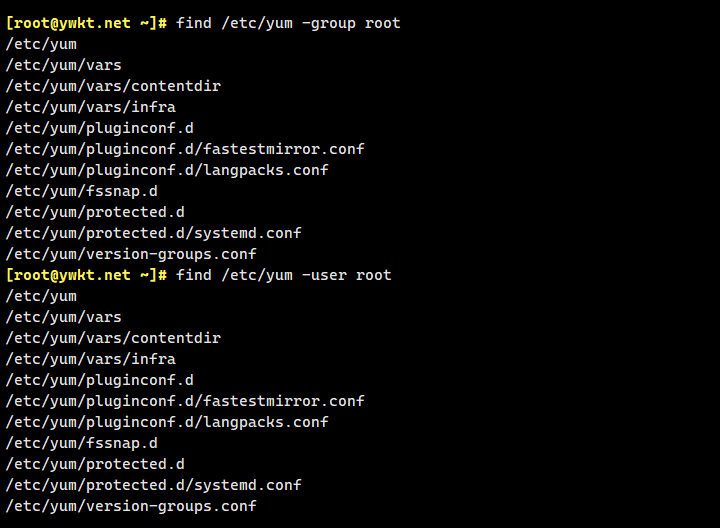Click systemd.conf path in the -user results
Screen dimensions: 720x528
(154, 485)
